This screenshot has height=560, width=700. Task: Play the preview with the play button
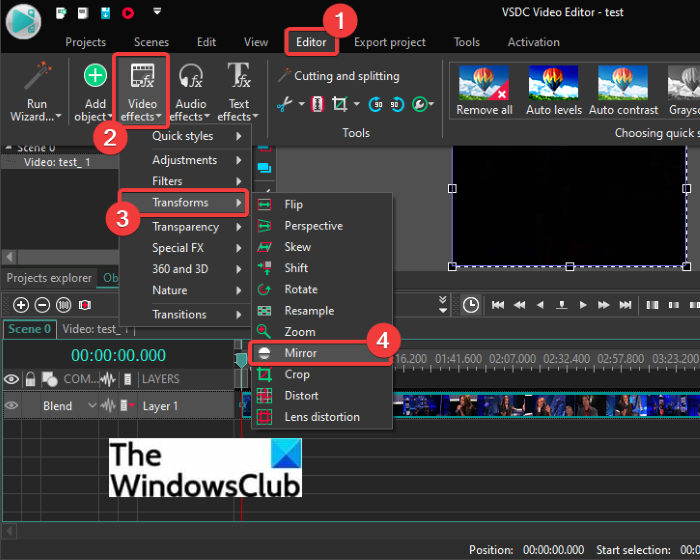click(x=583, y=305)
